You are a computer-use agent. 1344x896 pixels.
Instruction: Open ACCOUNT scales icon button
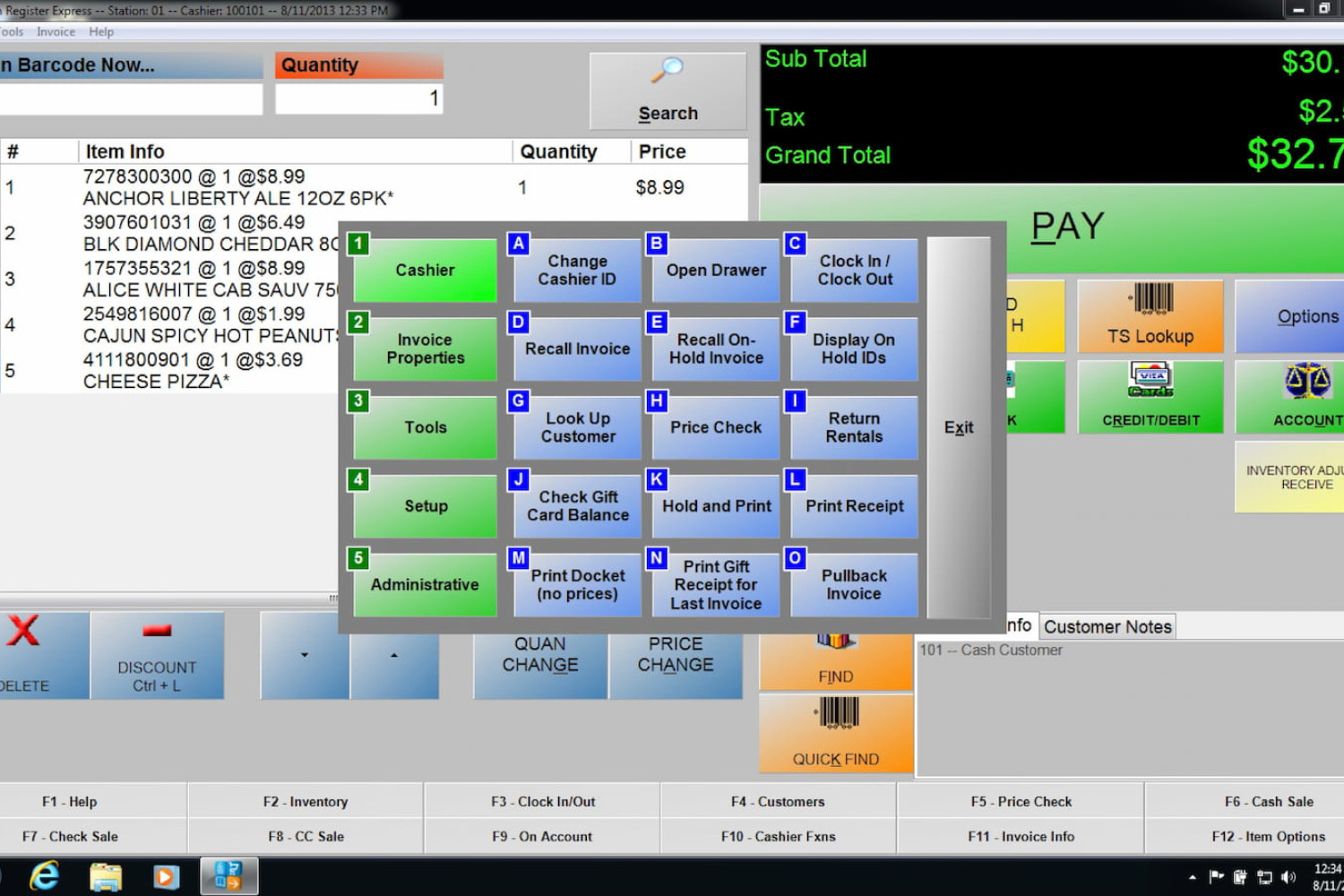pos(1306,397)
